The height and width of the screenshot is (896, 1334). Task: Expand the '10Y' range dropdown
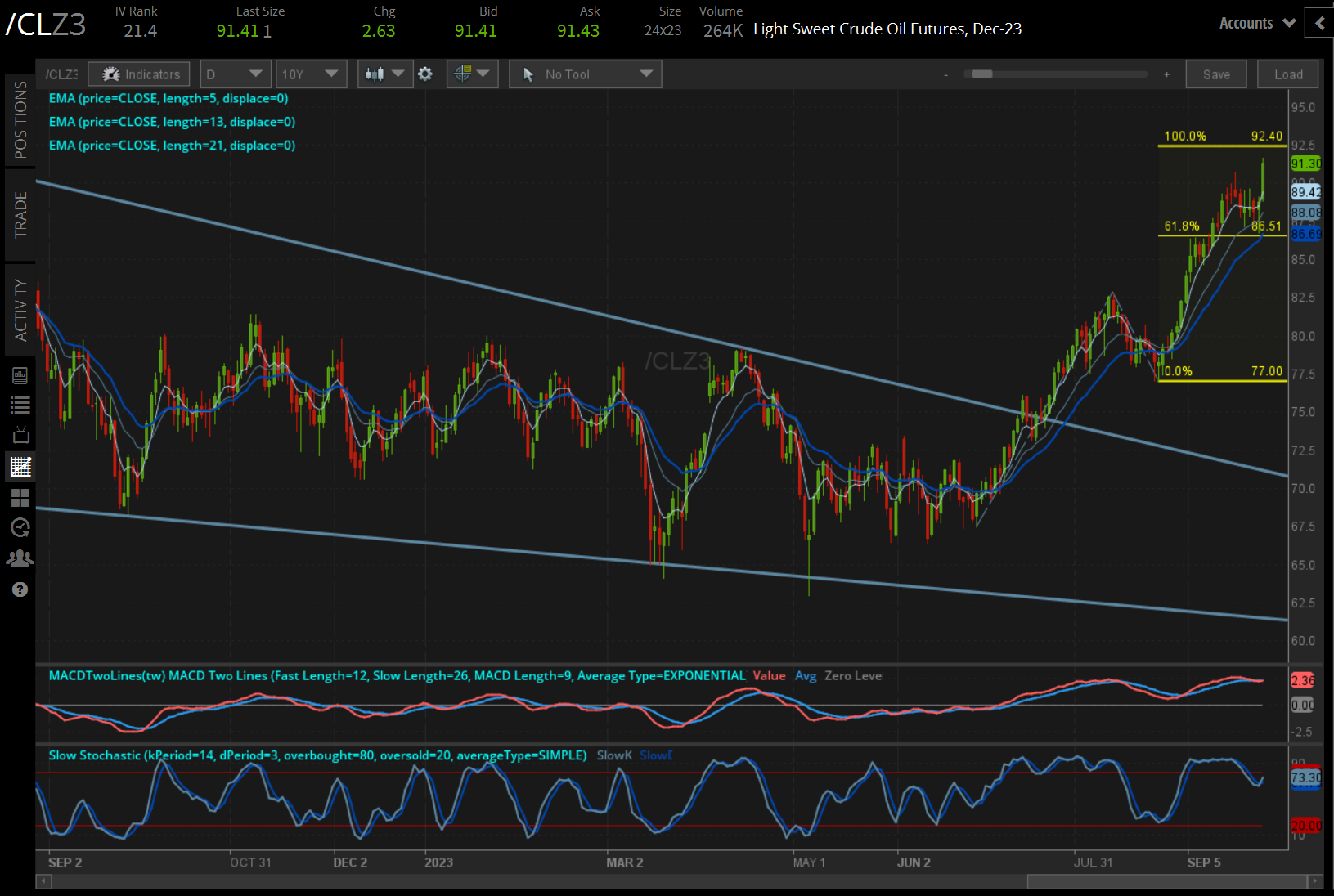tap(312, 74)
